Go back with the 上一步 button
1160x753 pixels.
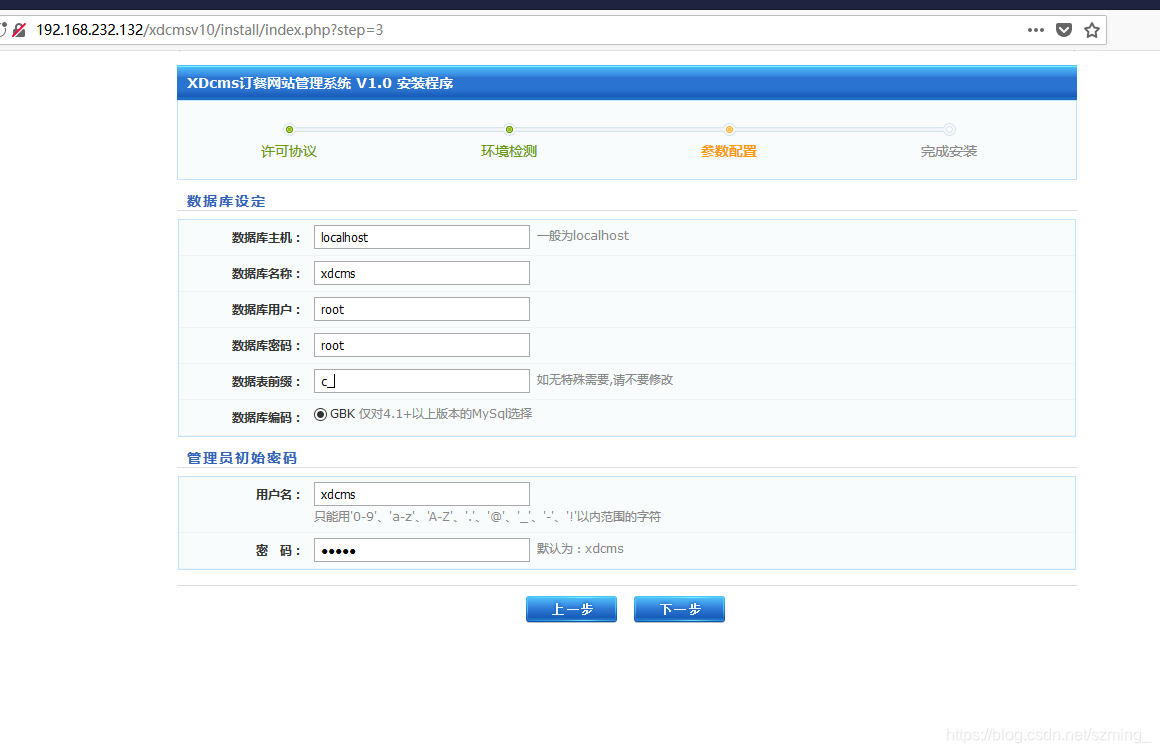(x=571, y=610)
